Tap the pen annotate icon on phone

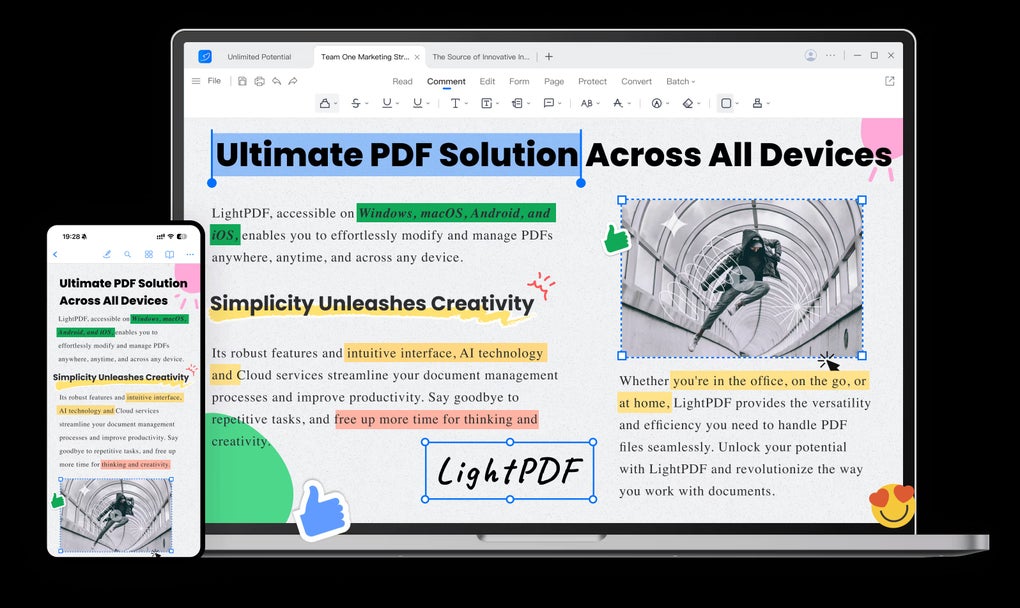click(107, 254)
